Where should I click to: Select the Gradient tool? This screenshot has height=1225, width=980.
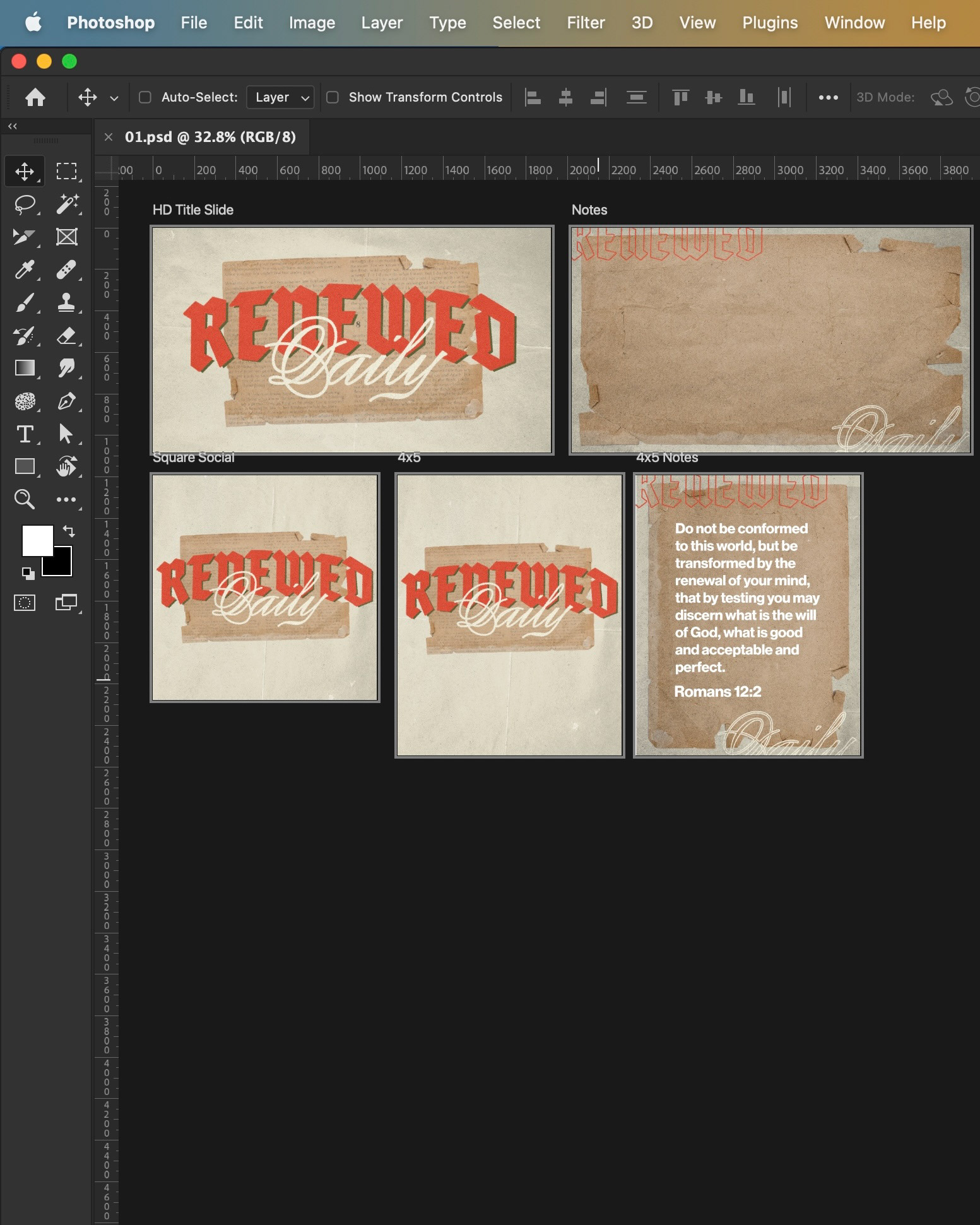pyautogui.click(x=25, y=368)
